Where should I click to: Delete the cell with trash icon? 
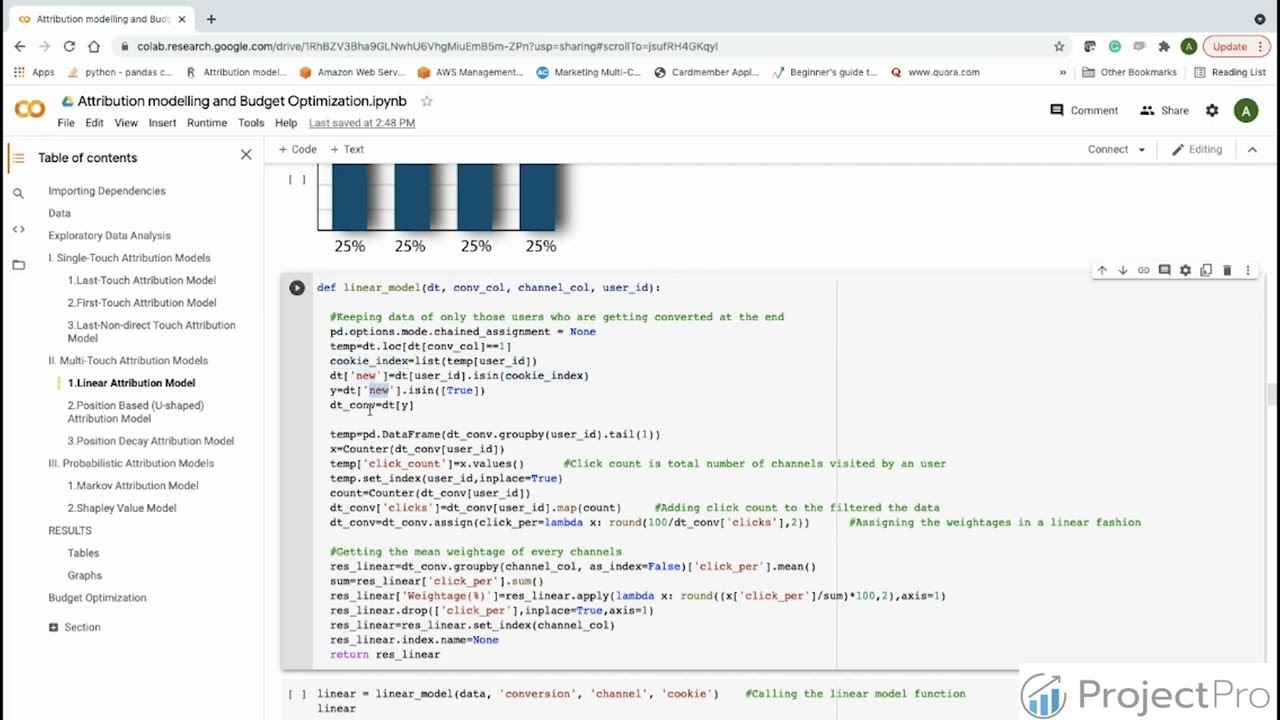click(1227, 270)
